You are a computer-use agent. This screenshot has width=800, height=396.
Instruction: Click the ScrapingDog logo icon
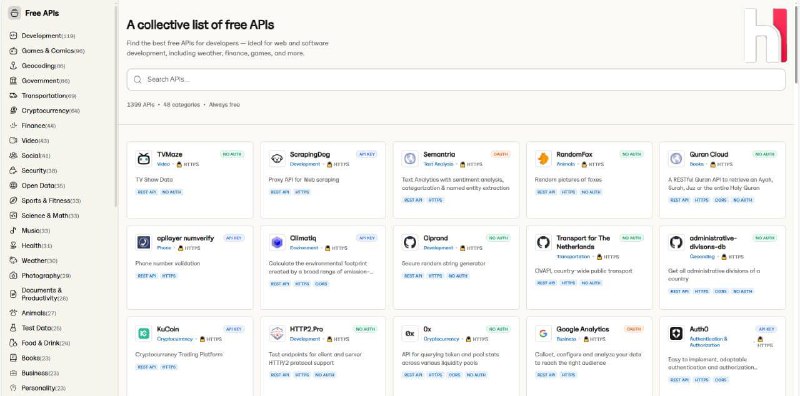coord(277,159)
